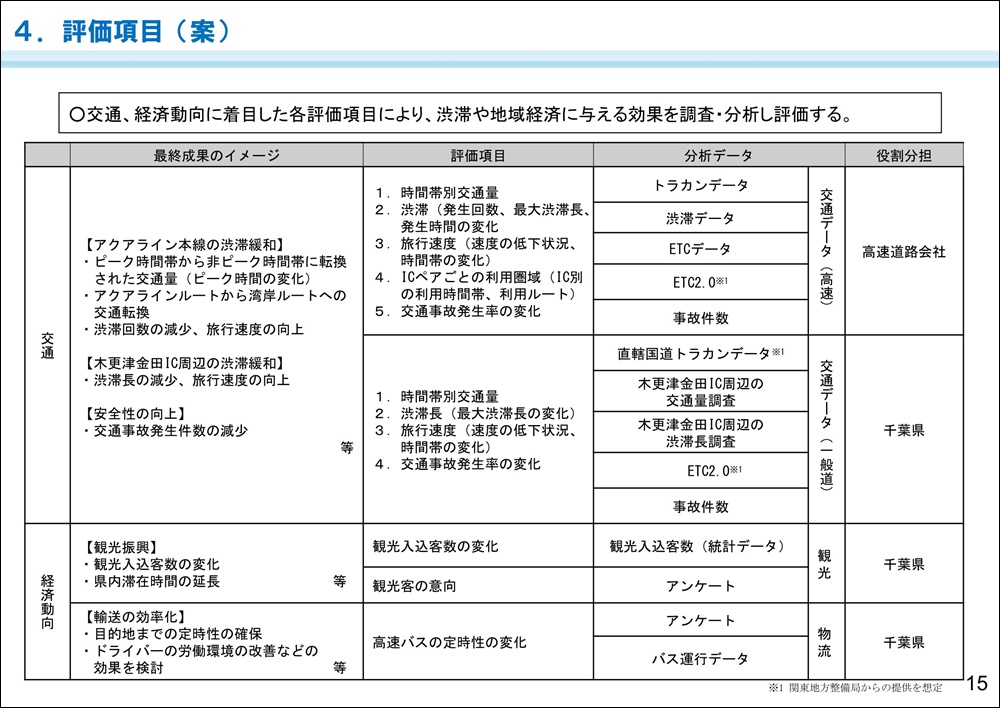Screen dimensions: 1000x708
Task: Select the 観光入込客数（統計データ） cell
Action: click(x=700, y=547)
